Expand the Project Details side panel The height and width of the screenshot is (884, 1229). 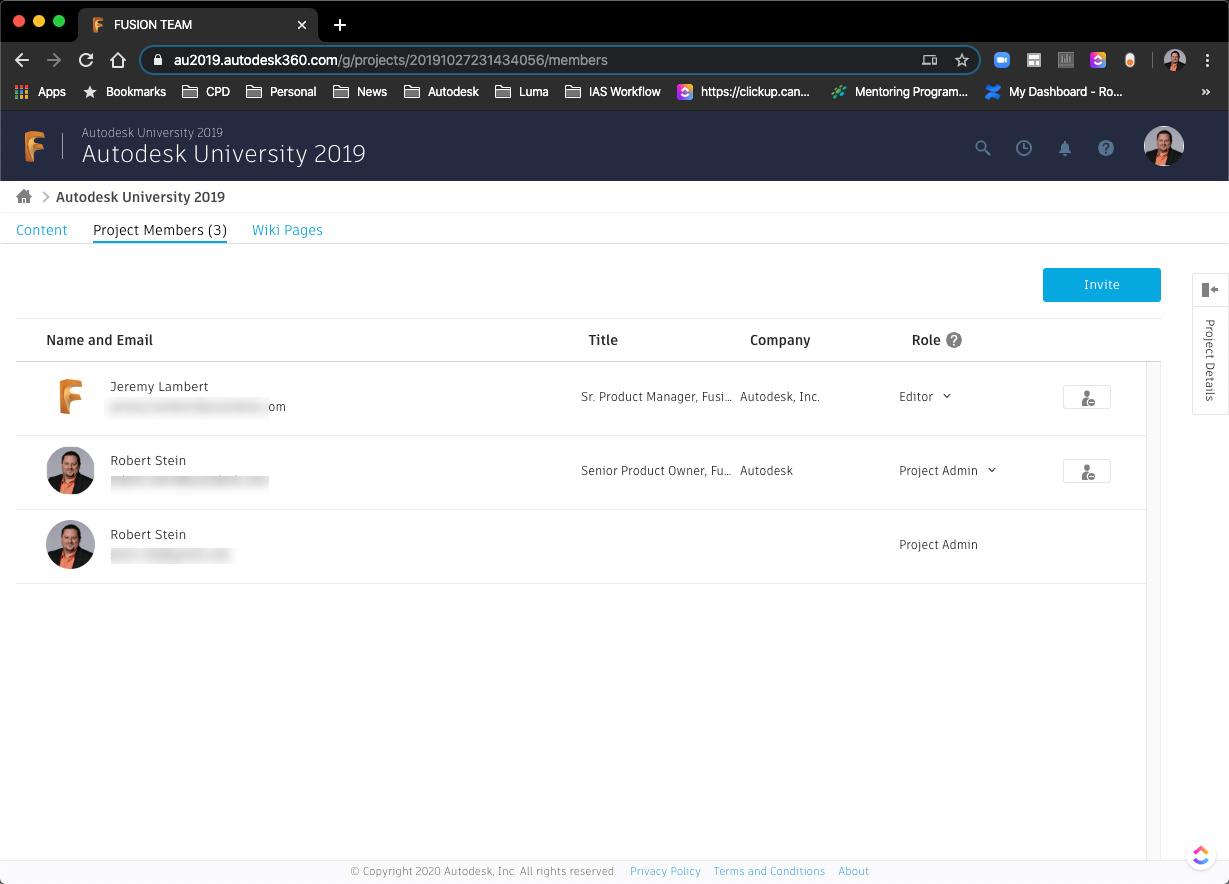pos(1210,290)
